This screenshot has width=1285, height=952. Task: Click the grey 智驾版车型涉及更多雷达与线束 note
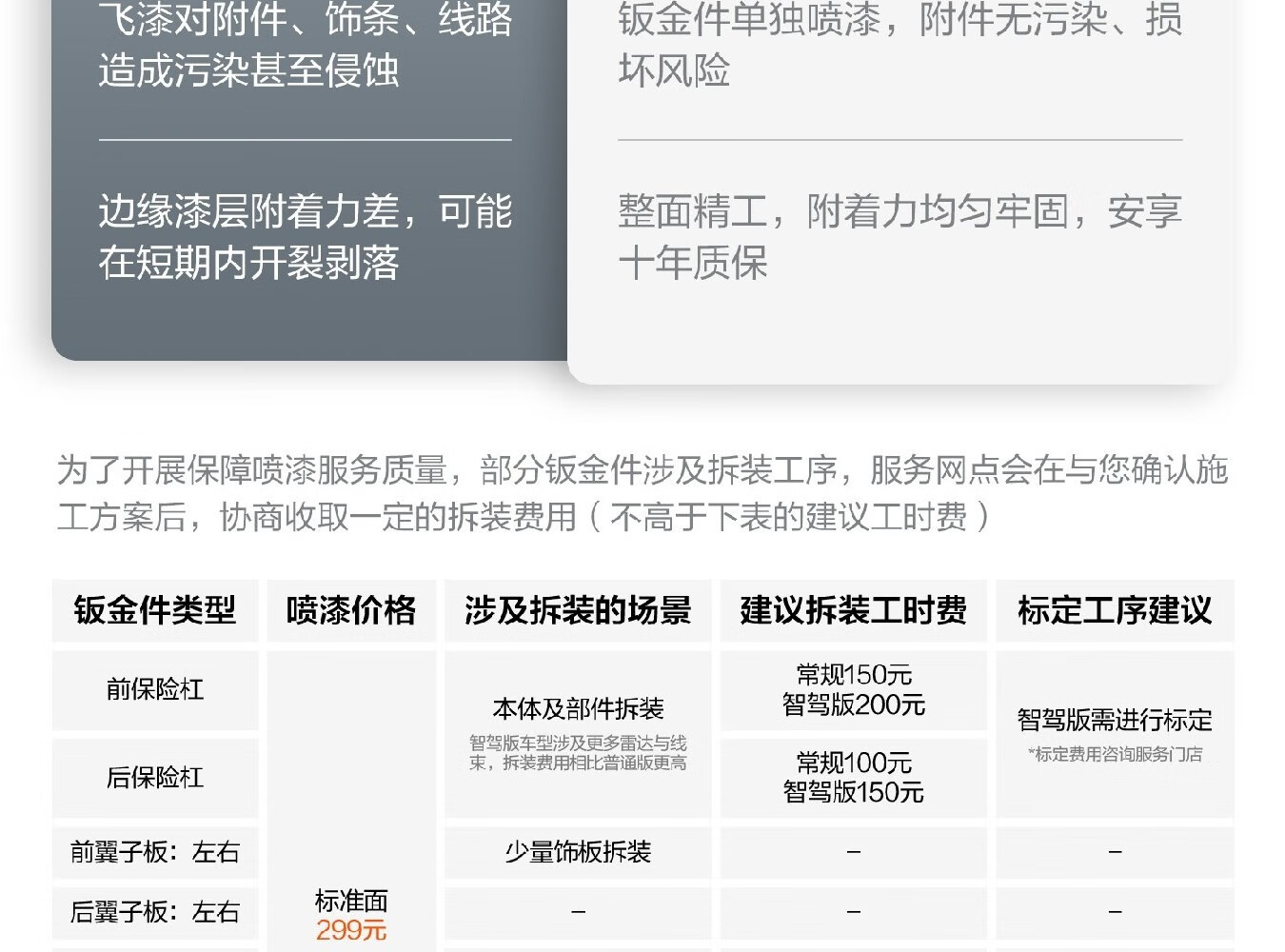(578, 753)
